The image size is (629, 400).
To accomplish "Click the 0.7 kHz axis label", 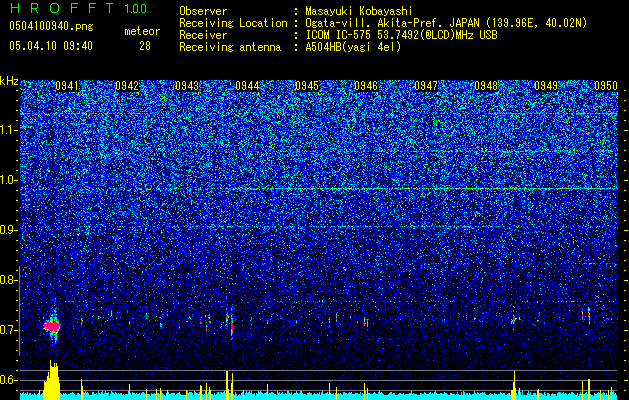I will [x=9, y=330].
